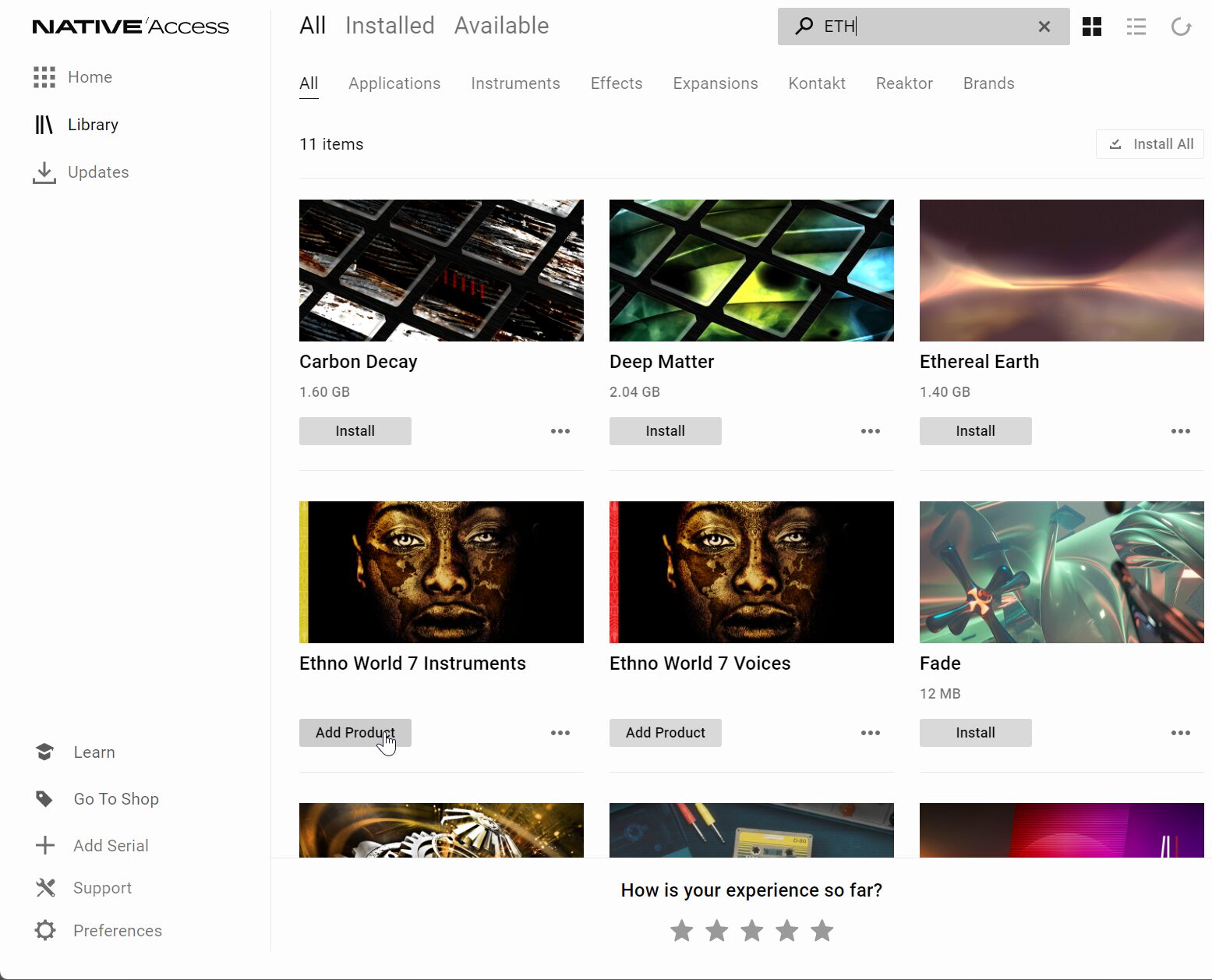Rate experience two stars
Screen dimensions: 1212x980
717,930
